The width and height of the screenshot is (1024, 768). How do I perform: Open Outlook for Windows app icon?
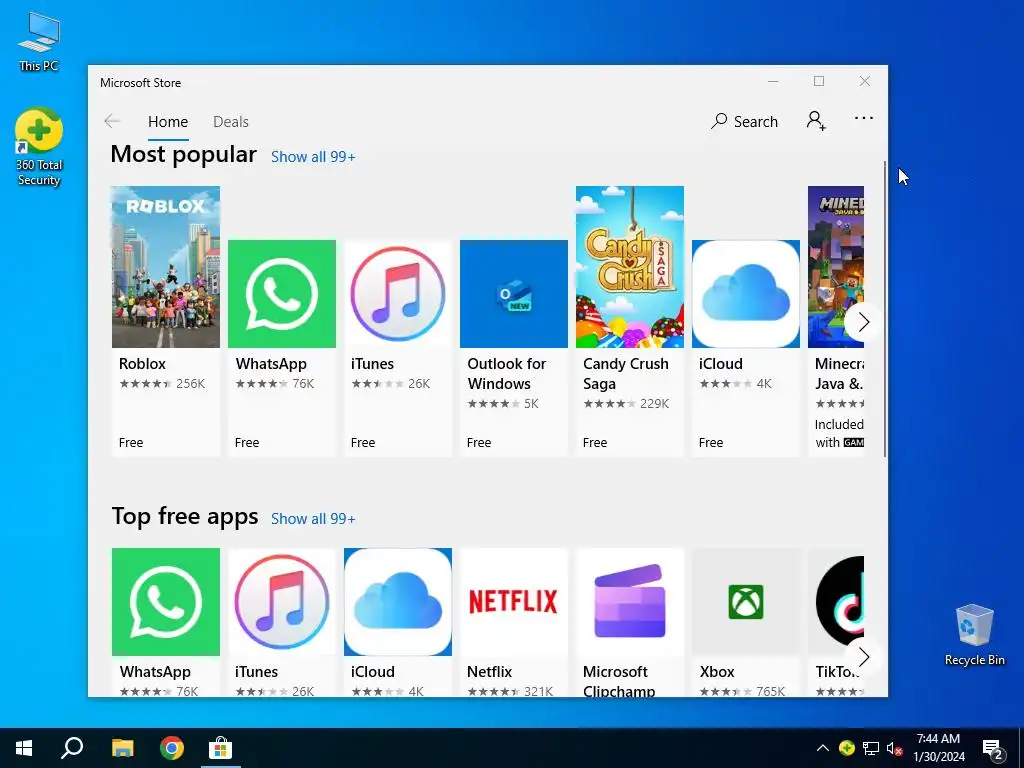[514, 294]
